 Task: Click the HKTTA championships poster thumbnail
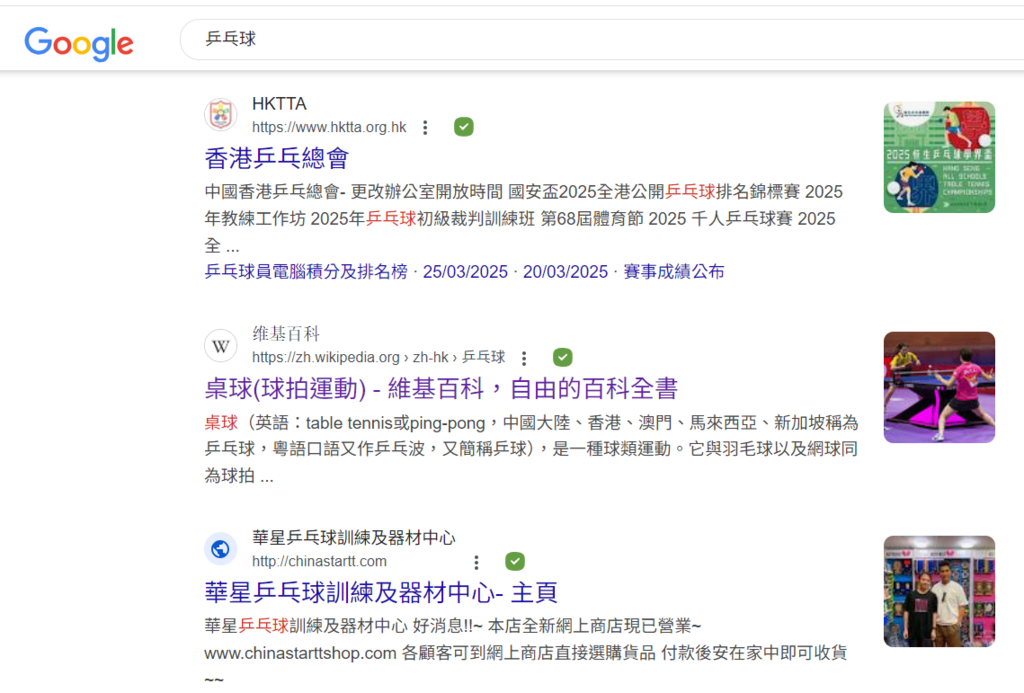939,157
